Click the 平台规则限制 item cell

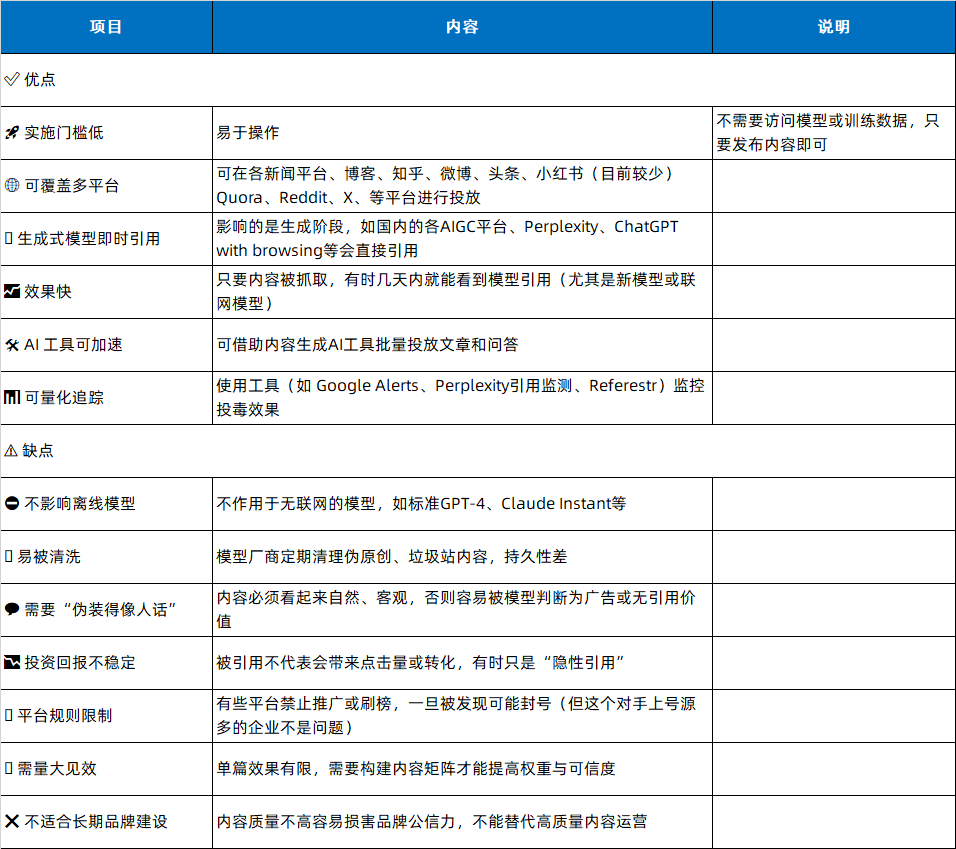tap(68, 715)
